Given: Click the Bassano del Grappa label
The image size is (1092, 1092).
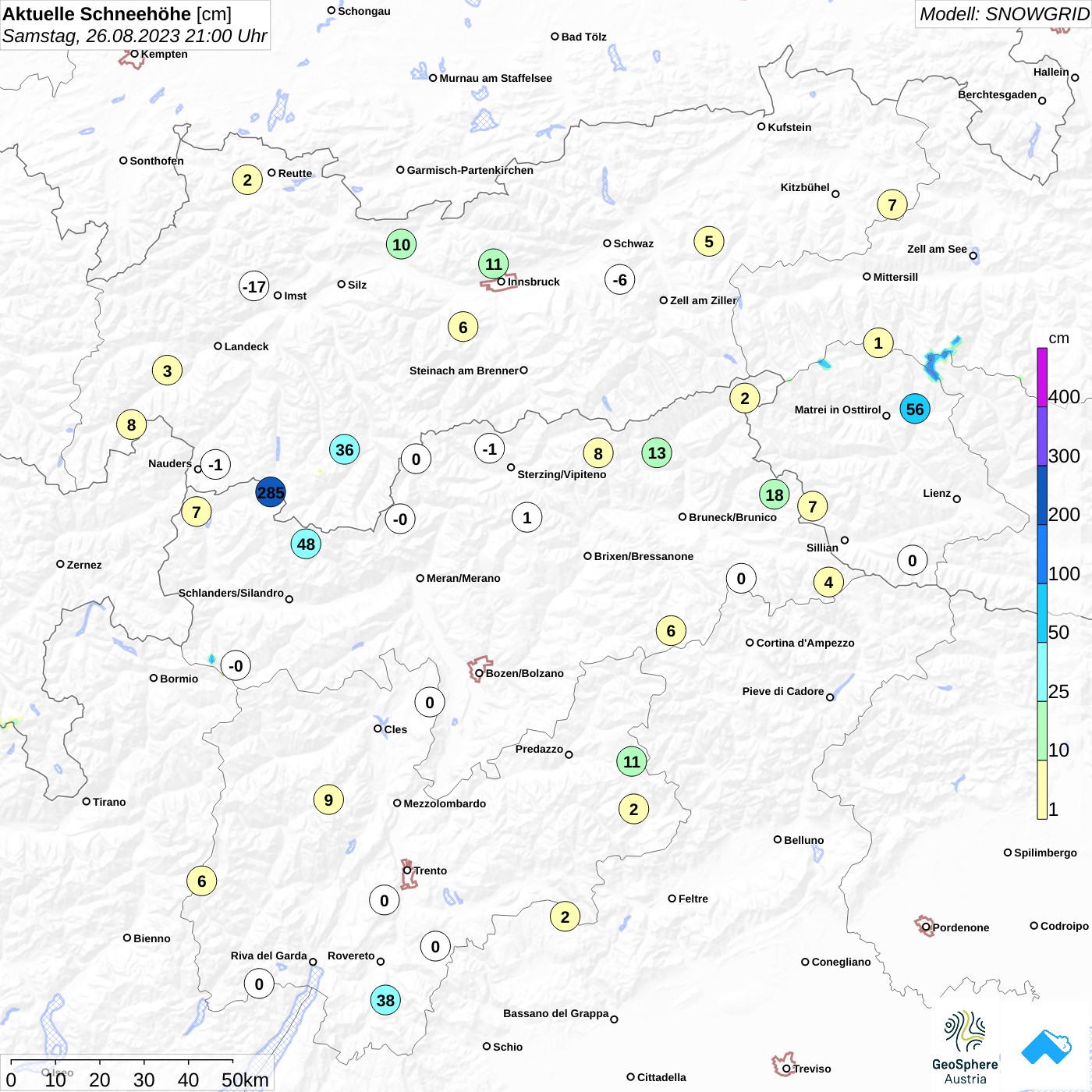Looking at the screenshot, I should (555, 1013).
